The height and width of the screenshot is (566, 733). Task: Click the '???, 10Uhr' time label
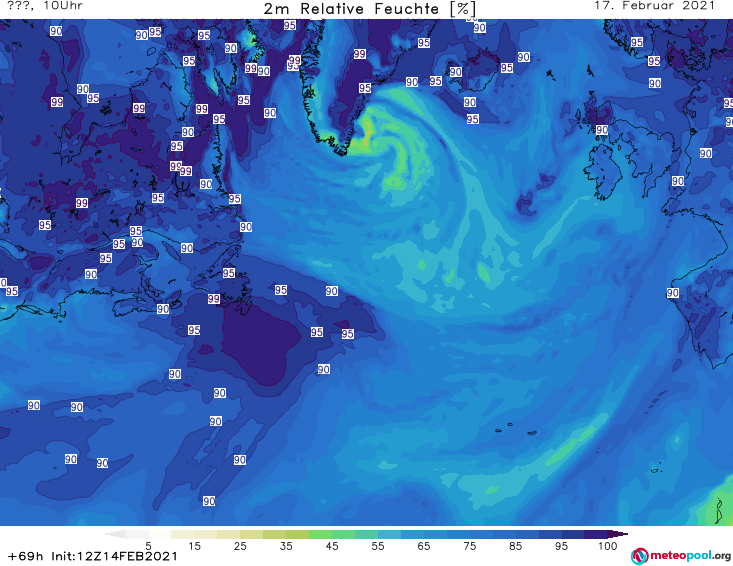pos(45,6)
